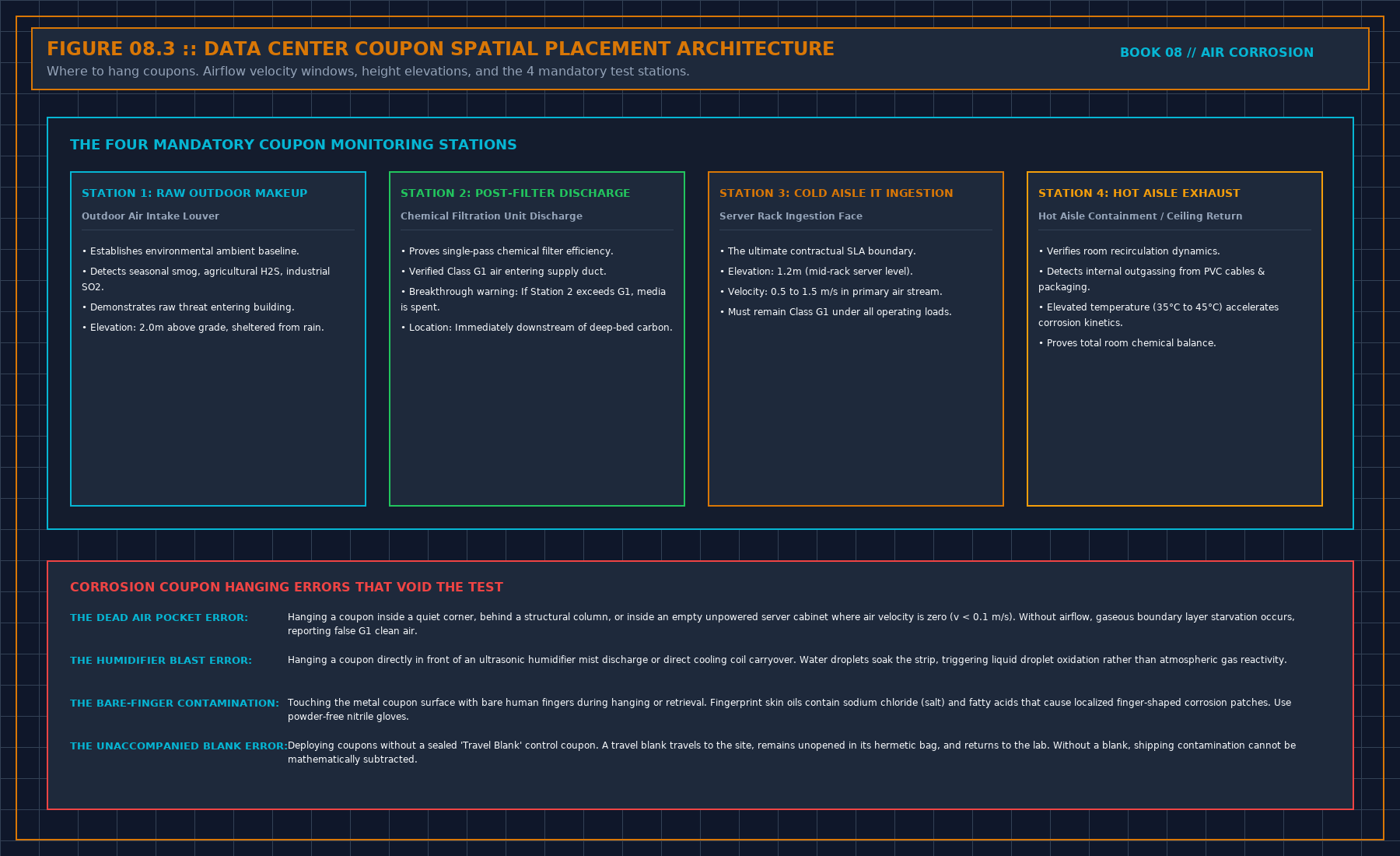This screenshot has height=856, width=1400.
Task: Click 'Proves total room chemical balance.' bullet
Action: pyautogui.click(x=1127, y=343)
